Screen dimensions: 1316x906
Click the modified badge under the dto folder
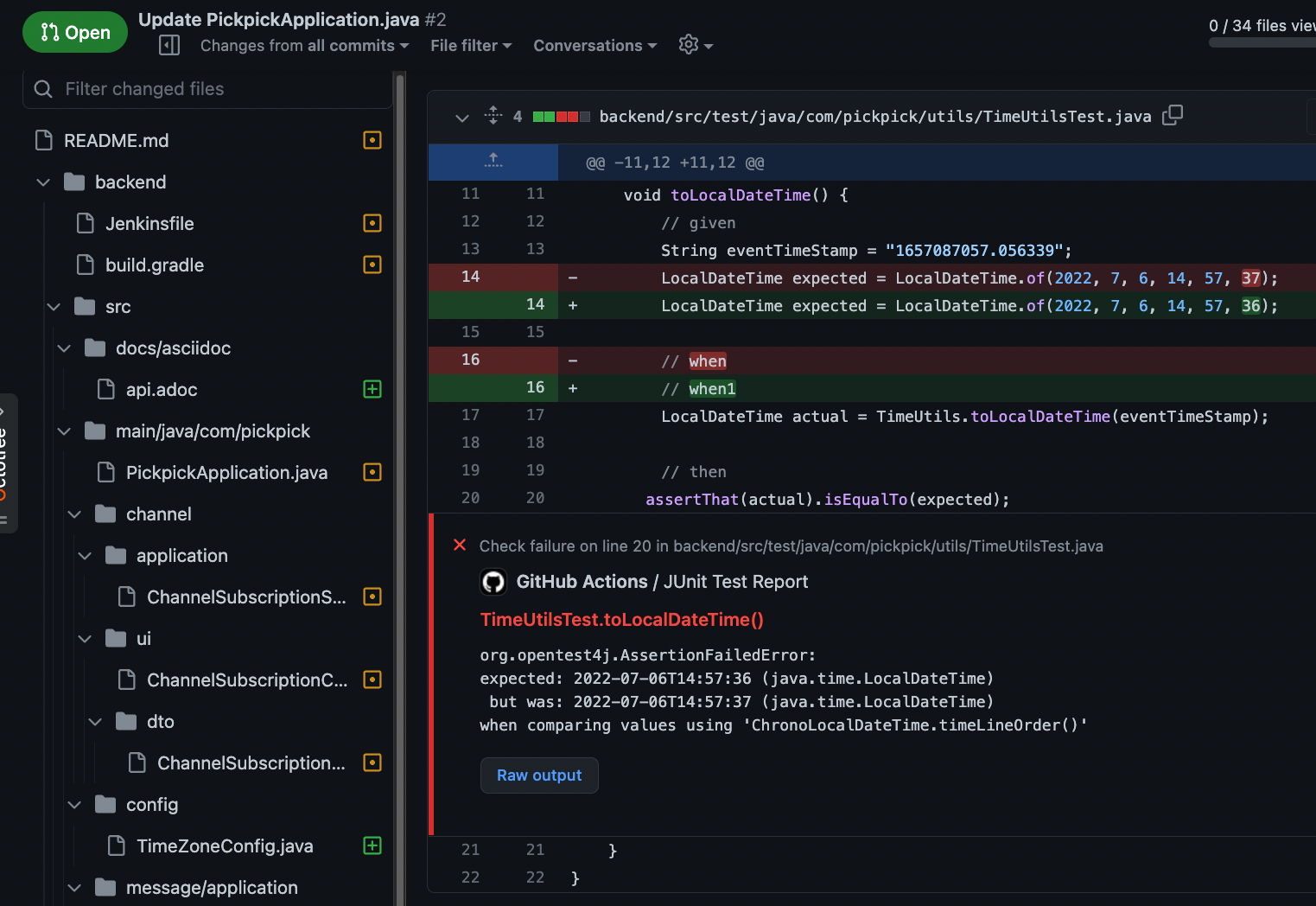click(372, 762)
